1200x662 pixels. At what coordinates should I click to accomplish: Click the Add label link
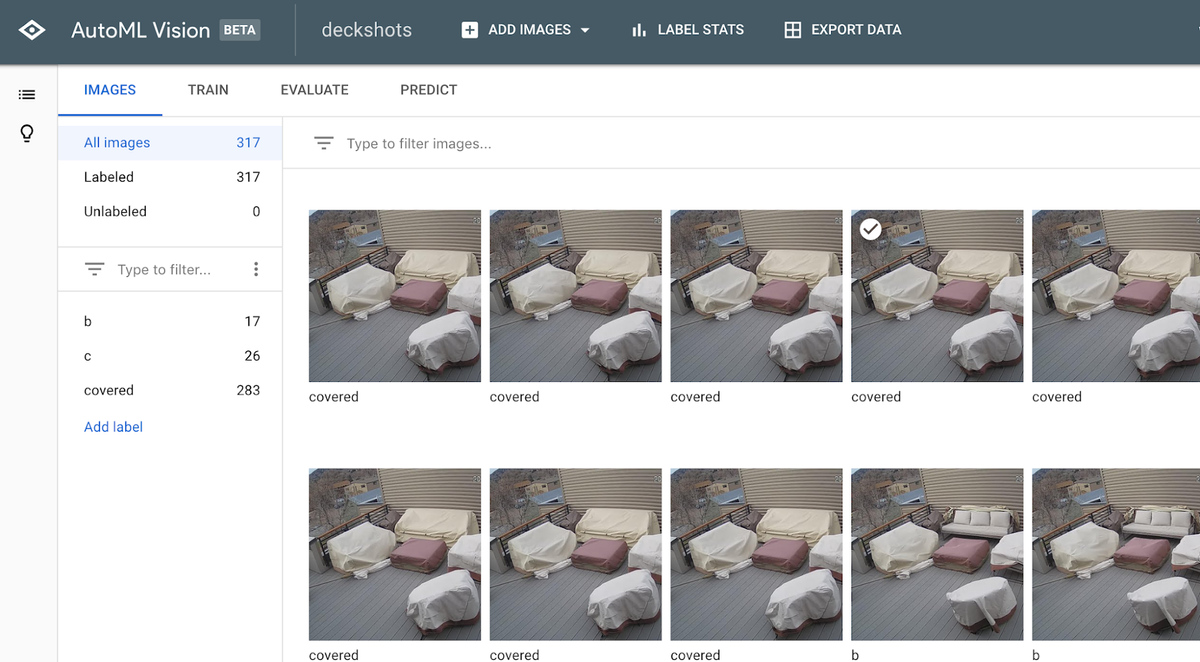(x=113, y=427)
